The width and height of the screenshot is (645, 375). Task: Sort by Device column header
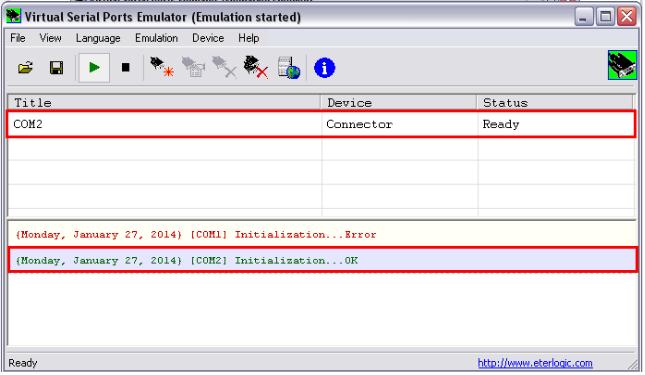pyautogui.click(x=399, y=103)
